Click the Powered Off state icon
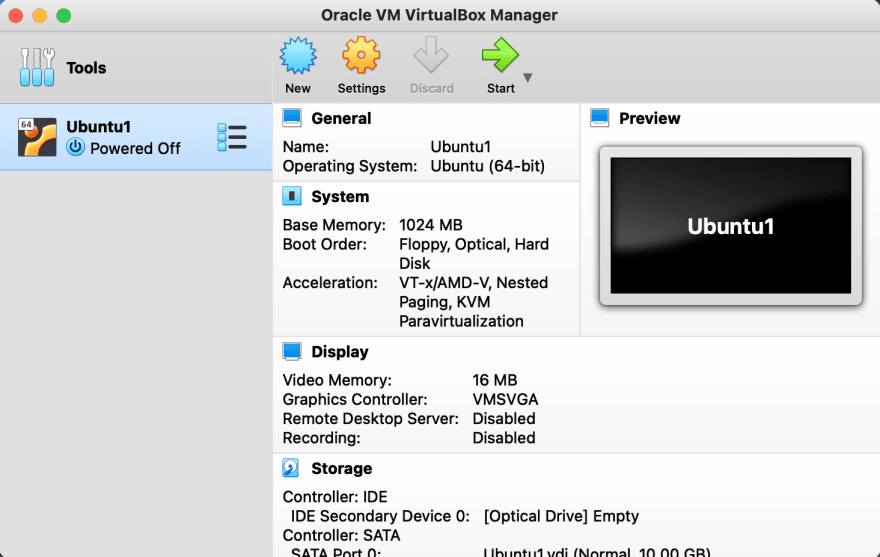The width and height of the screenshot is (880, 557). click(x=75, y=147)
